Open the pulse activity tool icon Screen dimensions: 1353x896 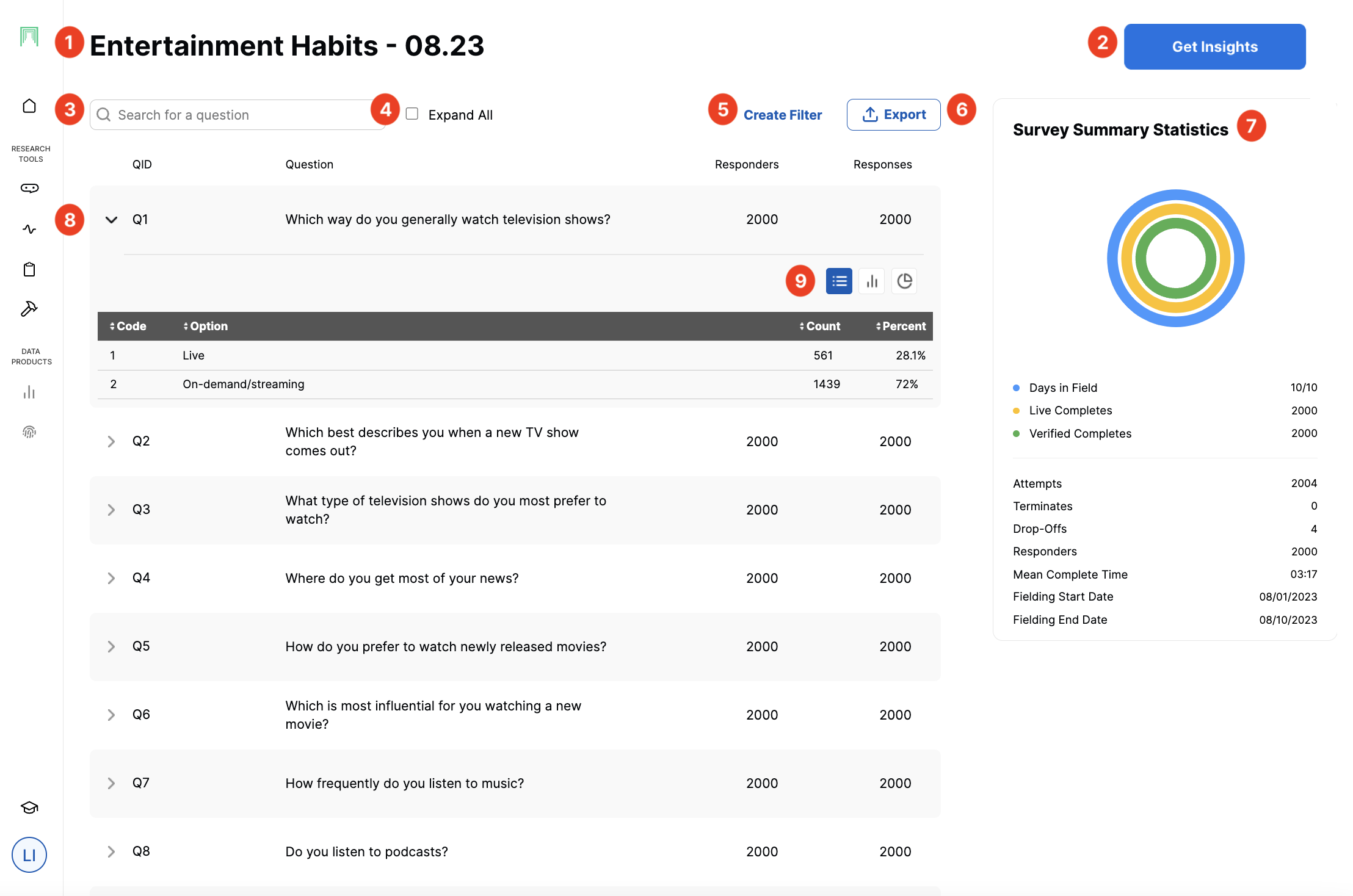click(x=29, y=229)
